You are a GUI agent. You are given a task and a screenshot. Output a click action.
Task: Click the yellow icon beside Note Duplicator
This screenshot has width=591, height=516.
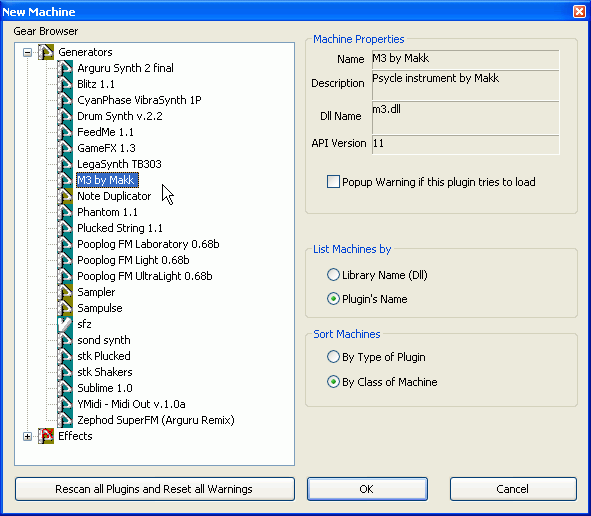click(65, 196)
